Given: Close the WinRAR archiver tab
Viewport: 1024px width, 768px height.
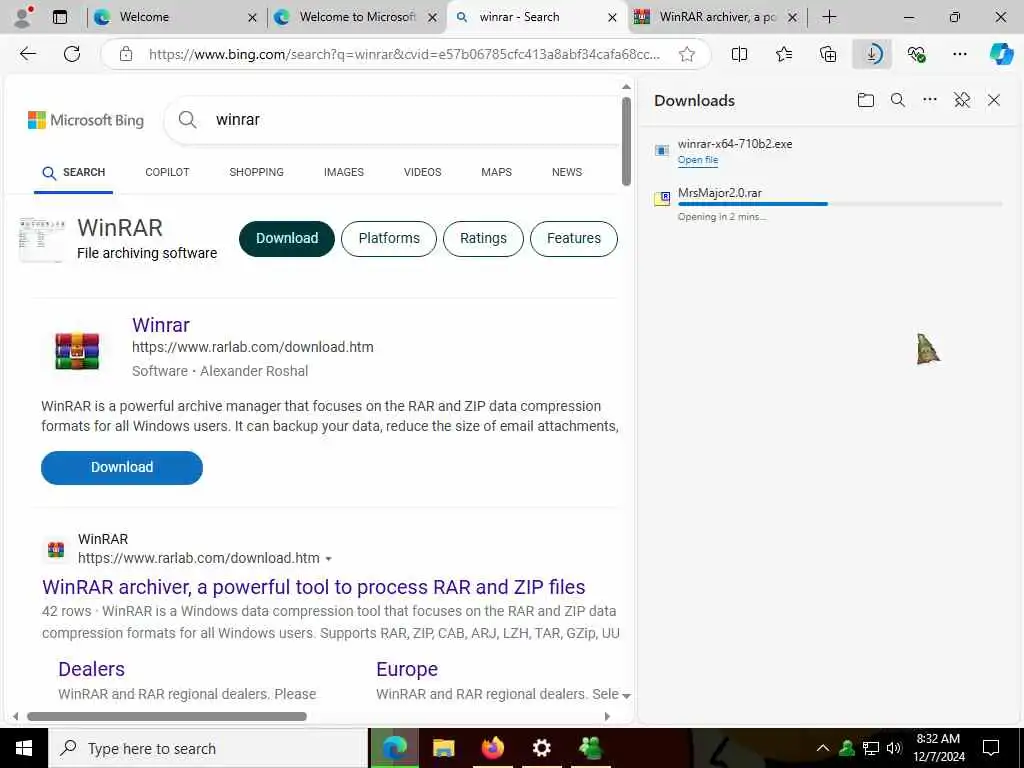Looking at the screenshot, I should tap(792, 18).
